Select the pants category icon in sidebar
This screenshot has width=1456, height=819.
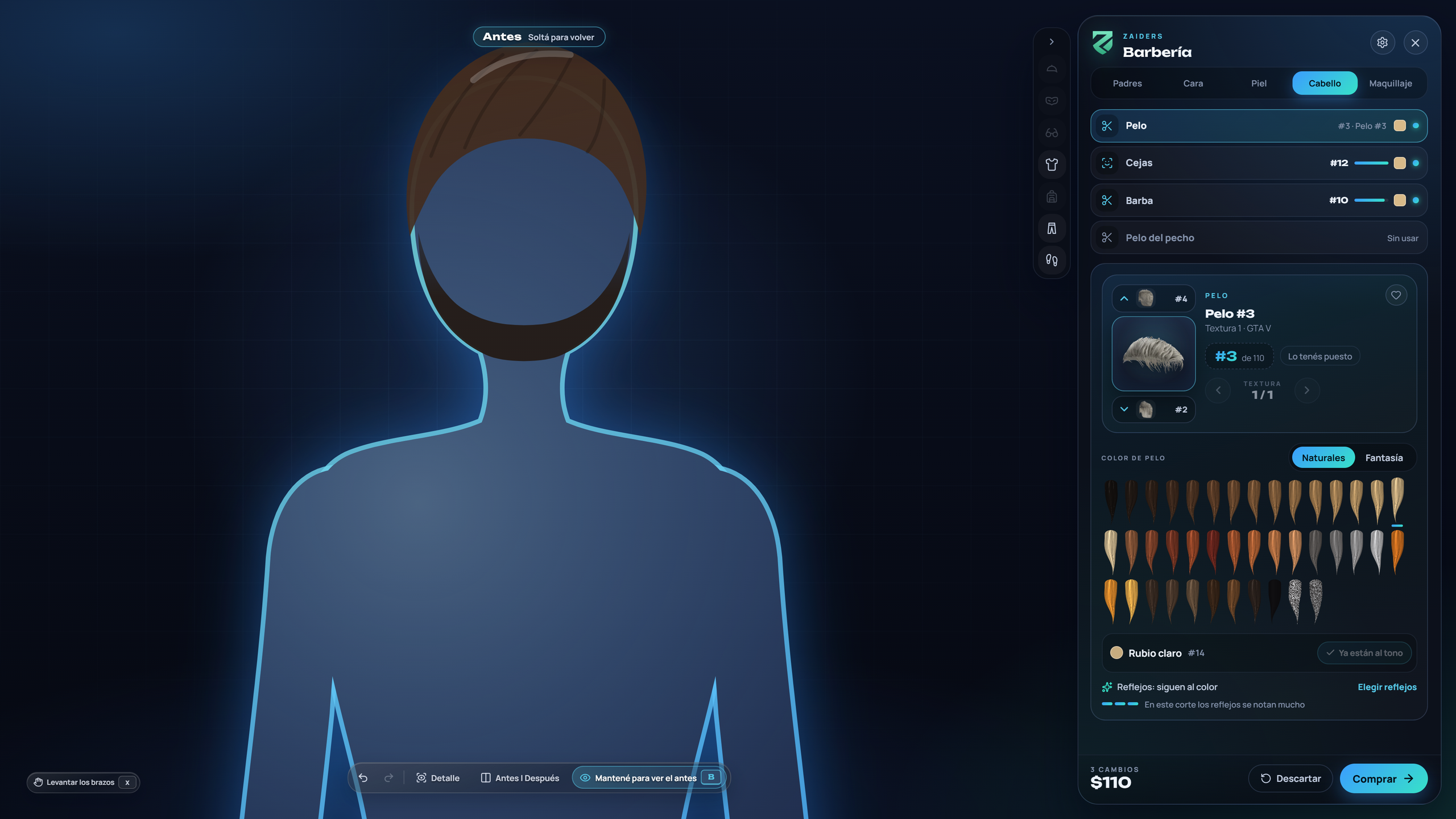click(1052, 228)
